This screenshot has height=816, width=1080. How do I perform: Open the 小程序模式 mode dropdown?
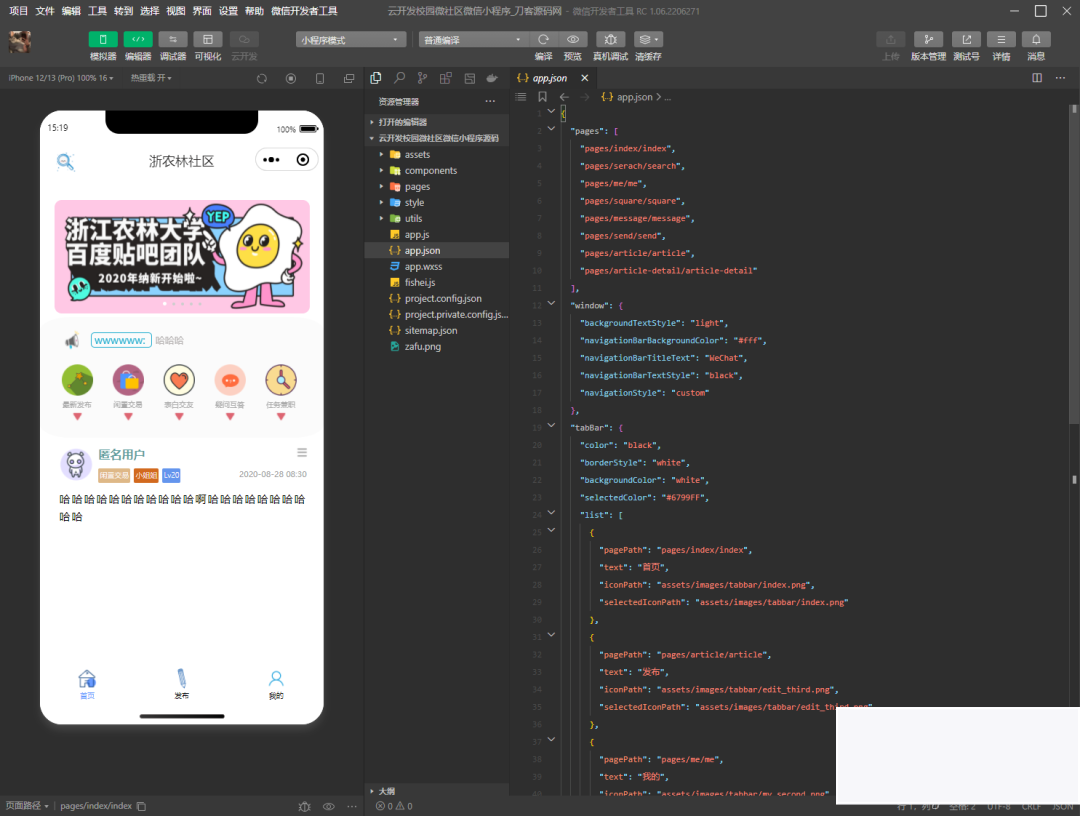pyautogui.click(x=350, y=40)
